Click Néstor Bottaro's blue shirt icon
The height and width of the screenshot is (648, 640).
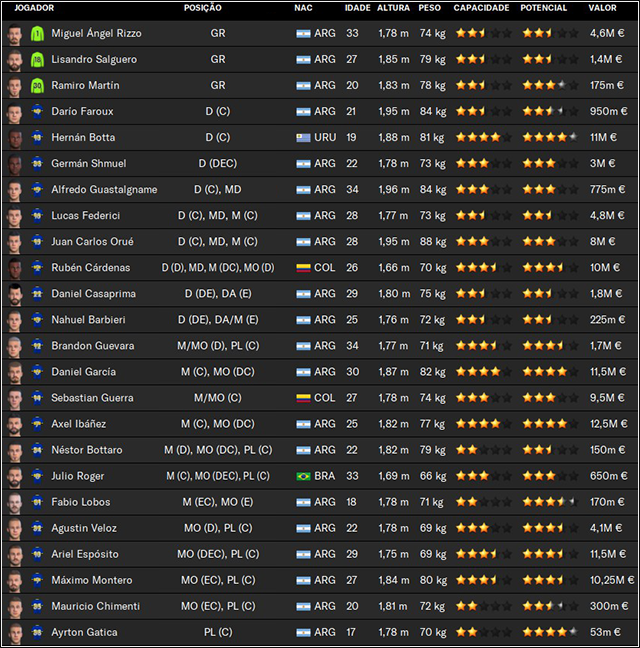click(37, 450)
